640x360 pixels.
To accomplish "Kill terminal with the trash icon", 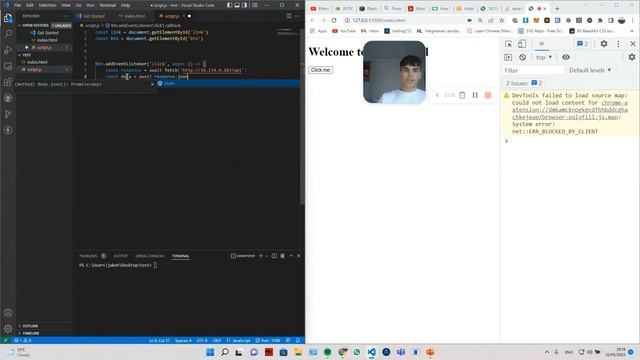I will [x=282, y=256].
